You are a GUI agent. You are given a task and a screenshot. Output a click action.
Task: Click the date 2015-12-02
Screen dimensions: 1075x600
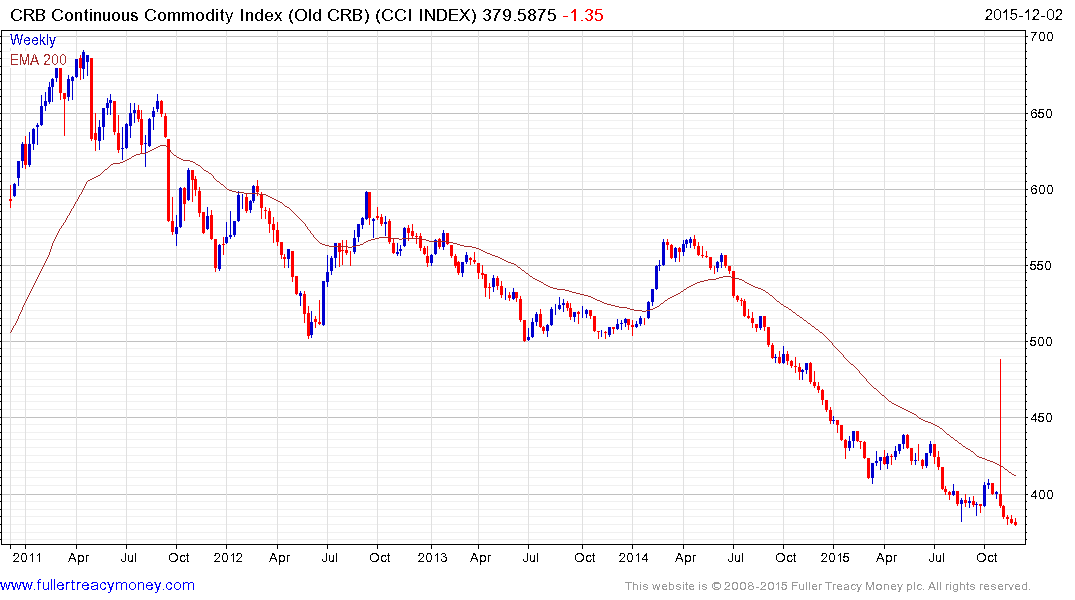point(1023,15)
